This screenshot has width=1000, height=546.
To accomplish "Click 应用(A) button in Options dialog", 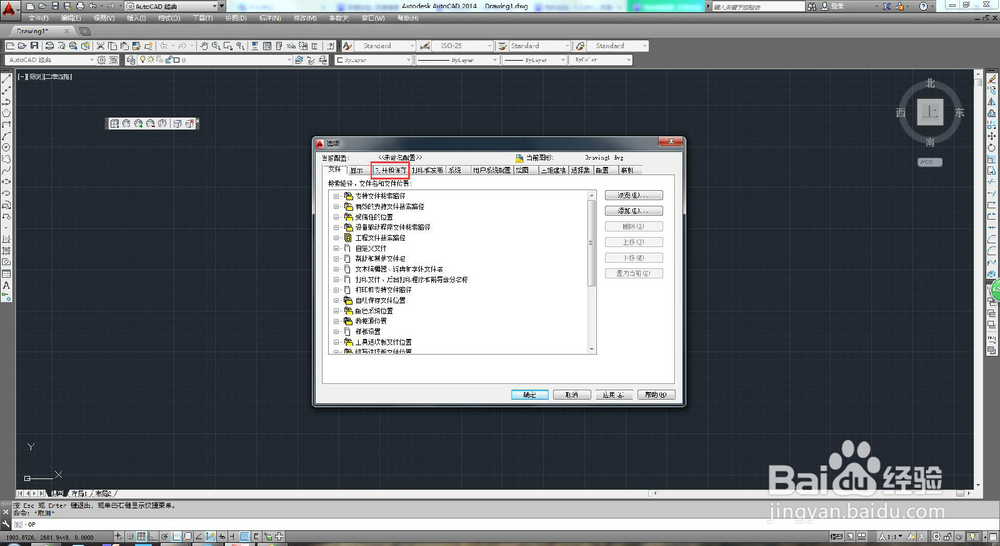I will [x=614, y=395].
